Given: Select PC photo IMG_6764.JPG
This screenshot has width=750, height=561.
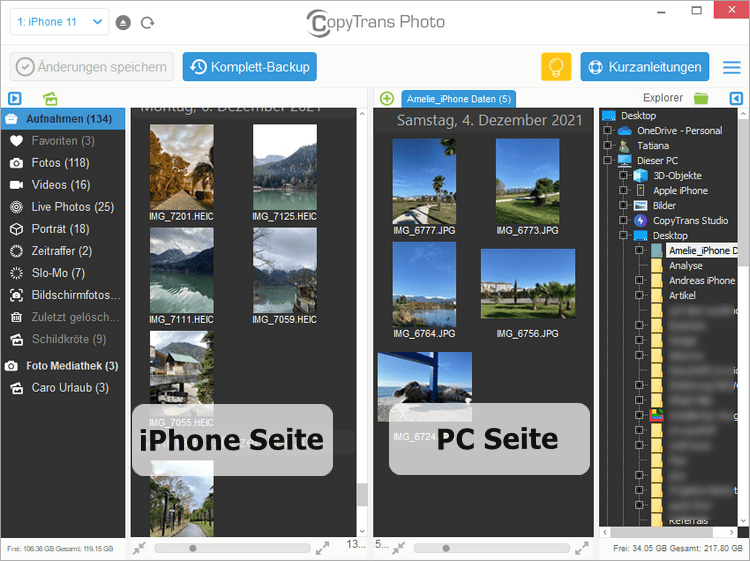Looking at the screenshot, I should [424, 285].
